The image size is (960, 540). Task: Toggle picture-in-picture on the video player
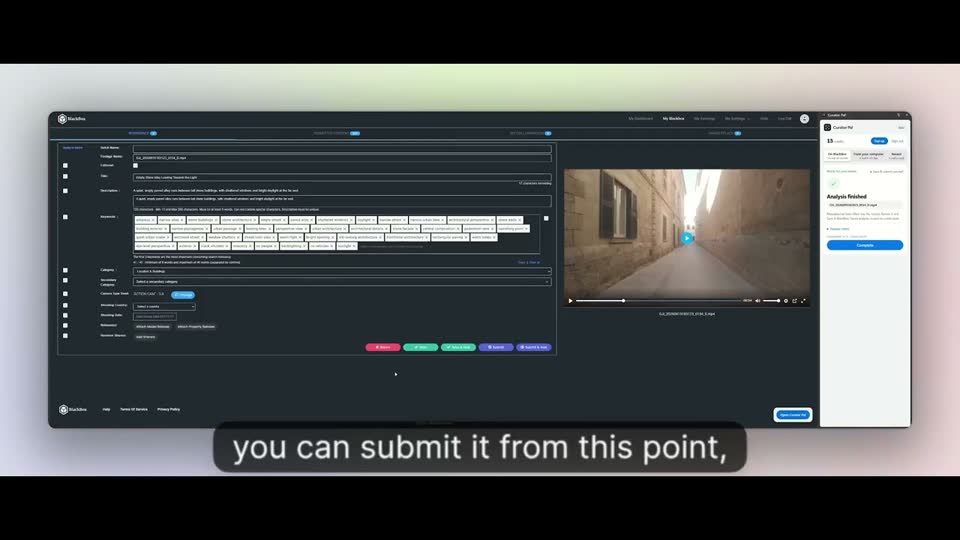point(795,301)
